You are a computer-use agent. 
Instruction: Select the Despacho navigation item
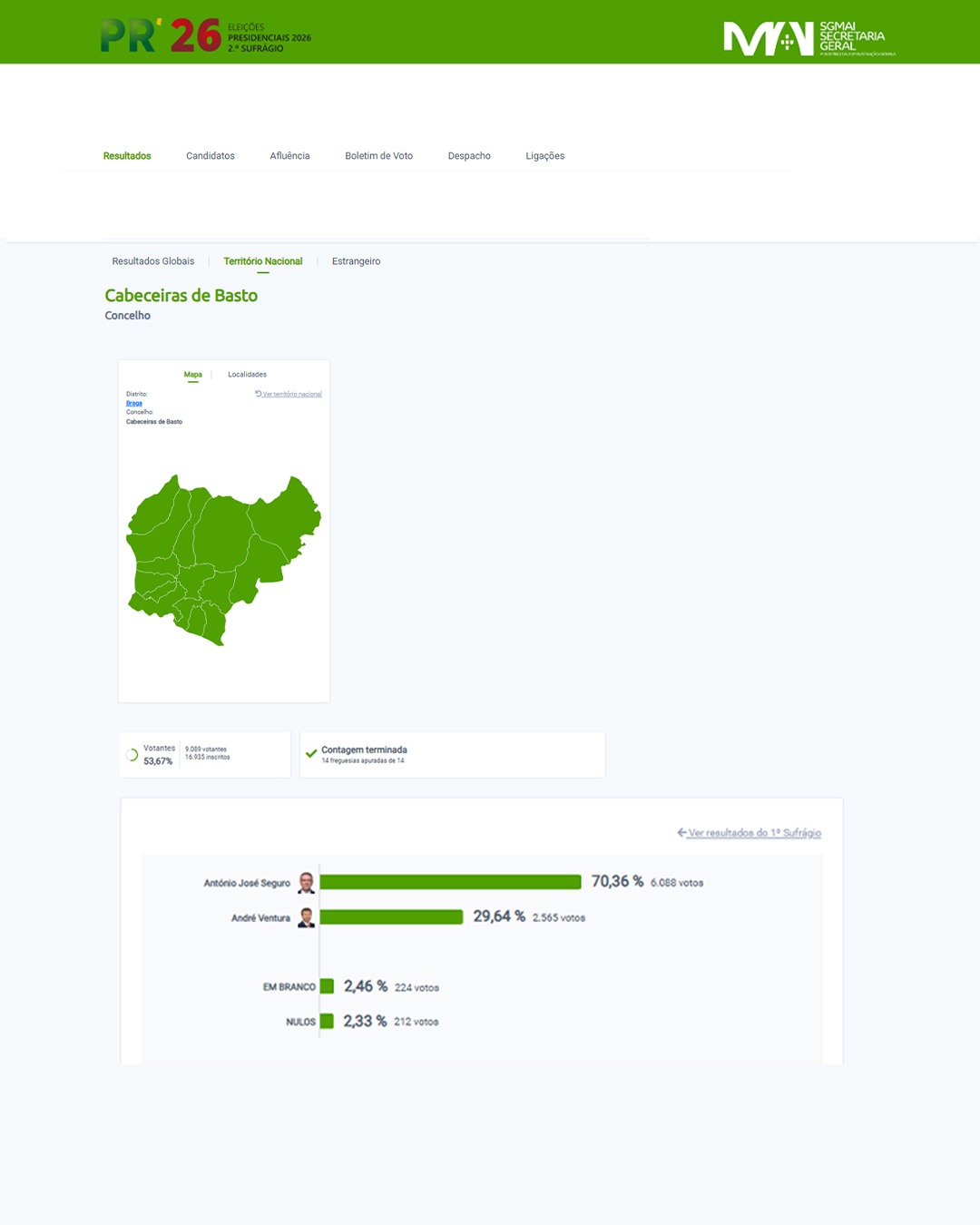[x=469, y=156]
